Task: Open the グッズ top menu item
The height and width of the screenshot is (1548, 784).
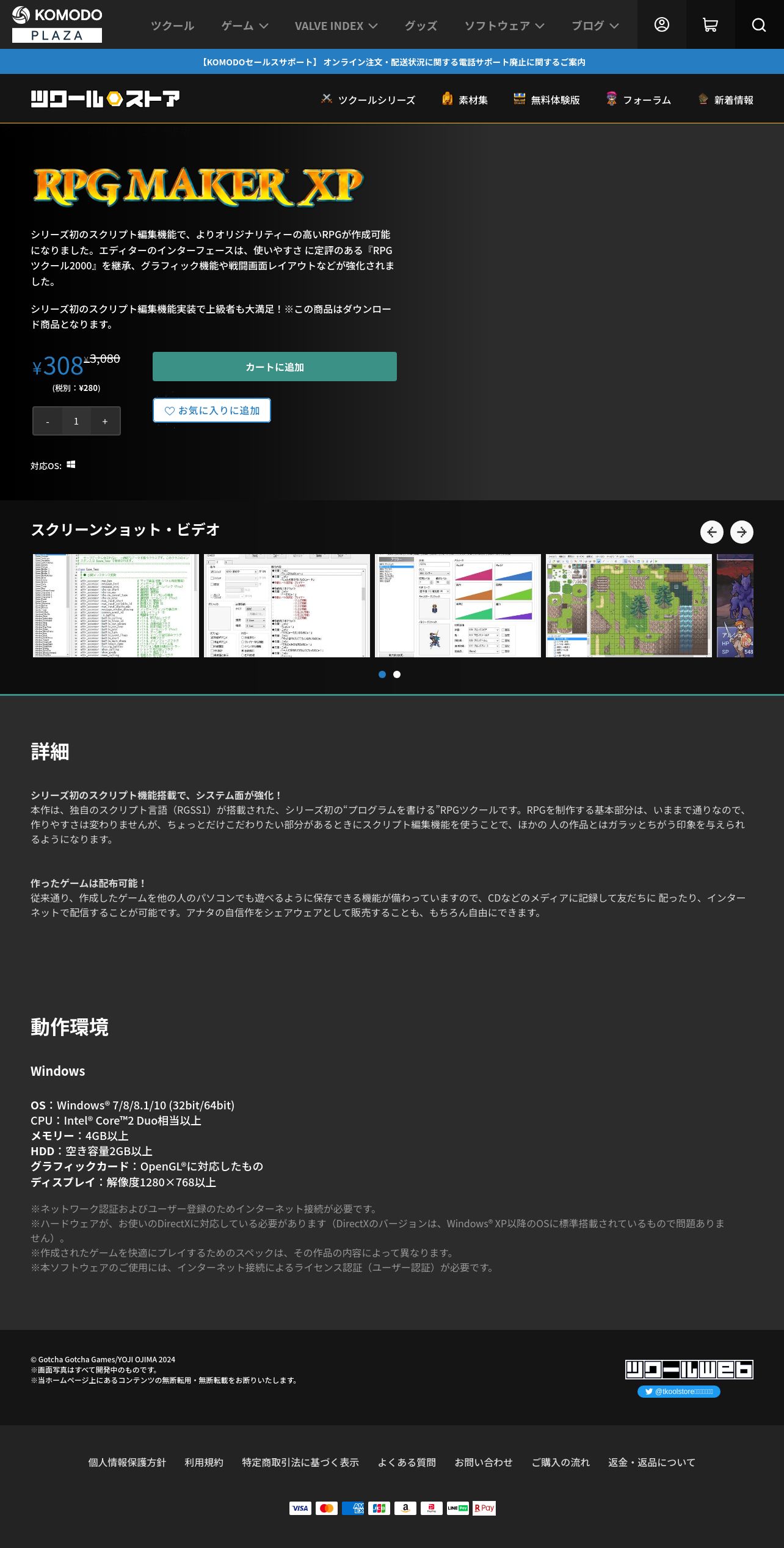Action: [x=421, y=26]
